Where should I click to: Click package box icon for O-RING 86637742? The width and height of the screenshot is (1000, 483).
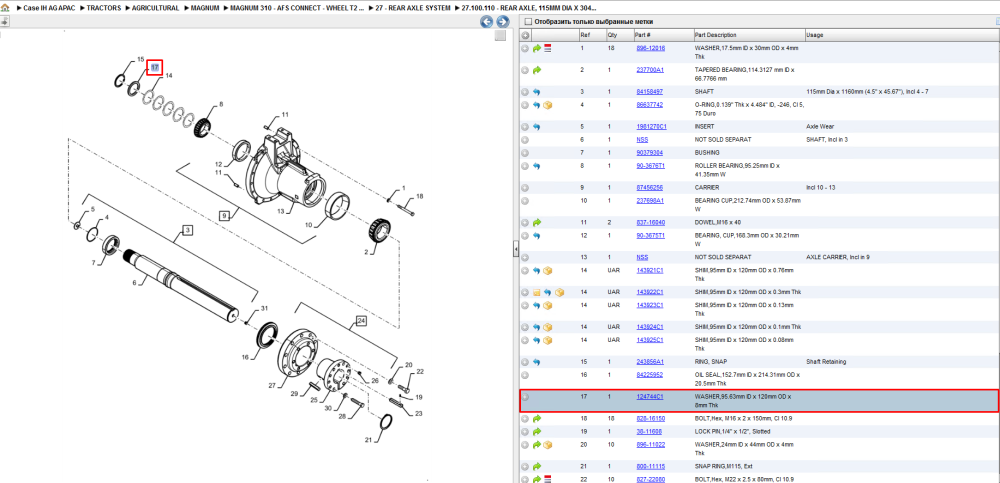coord(548,105)
